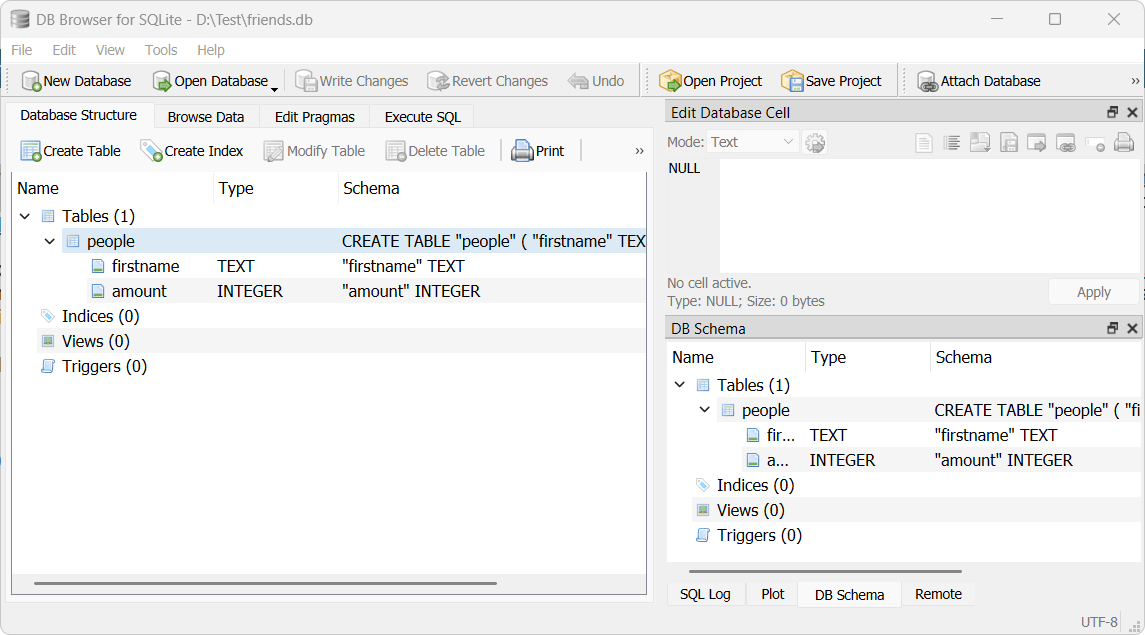1145x635 pixels.
Task: Click the cell editor text area
Action: click(x=930, y=215)
